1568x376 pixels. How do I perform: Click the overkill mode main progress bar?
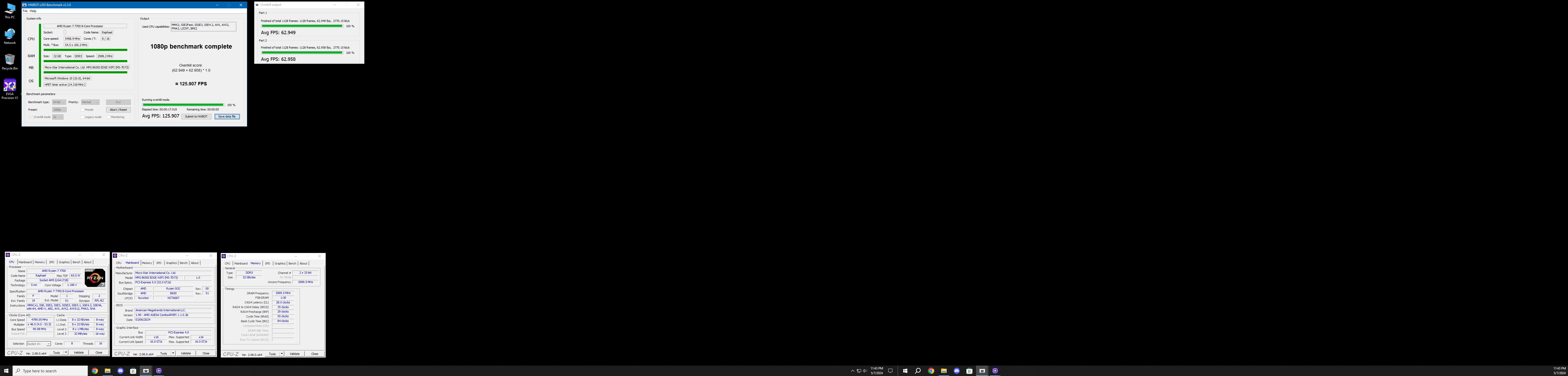tap(183, 105)
